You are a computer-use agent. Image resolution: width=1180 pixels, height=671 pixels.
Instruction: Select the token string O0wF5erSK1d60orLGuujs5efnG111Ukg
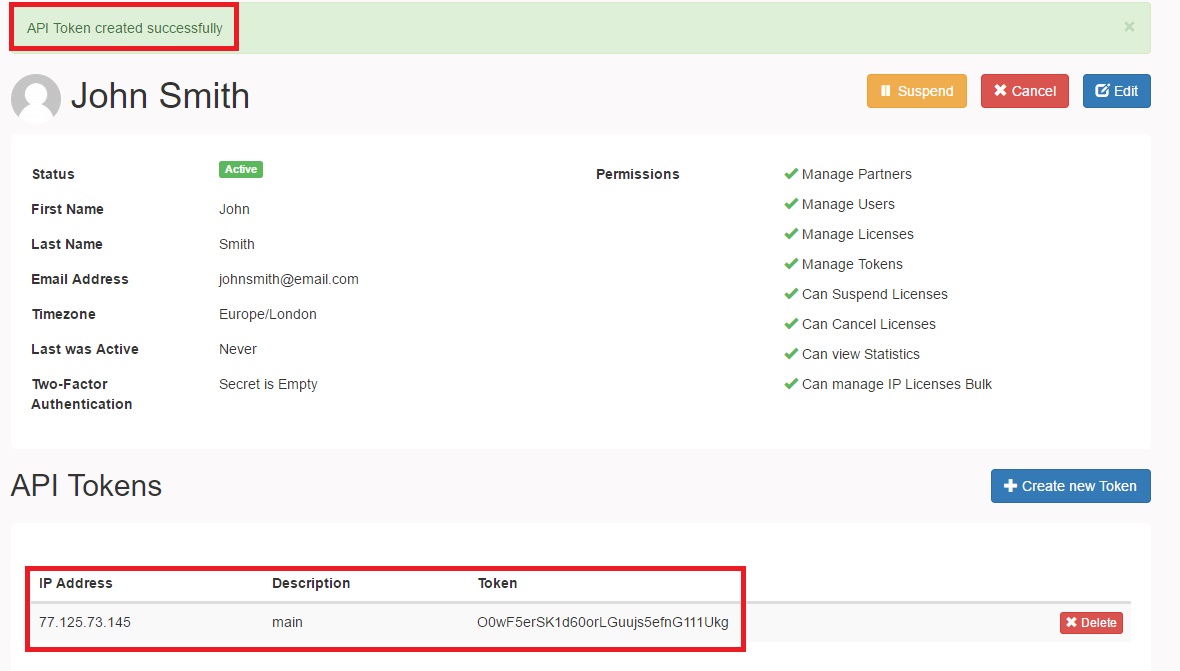[603, 622]
